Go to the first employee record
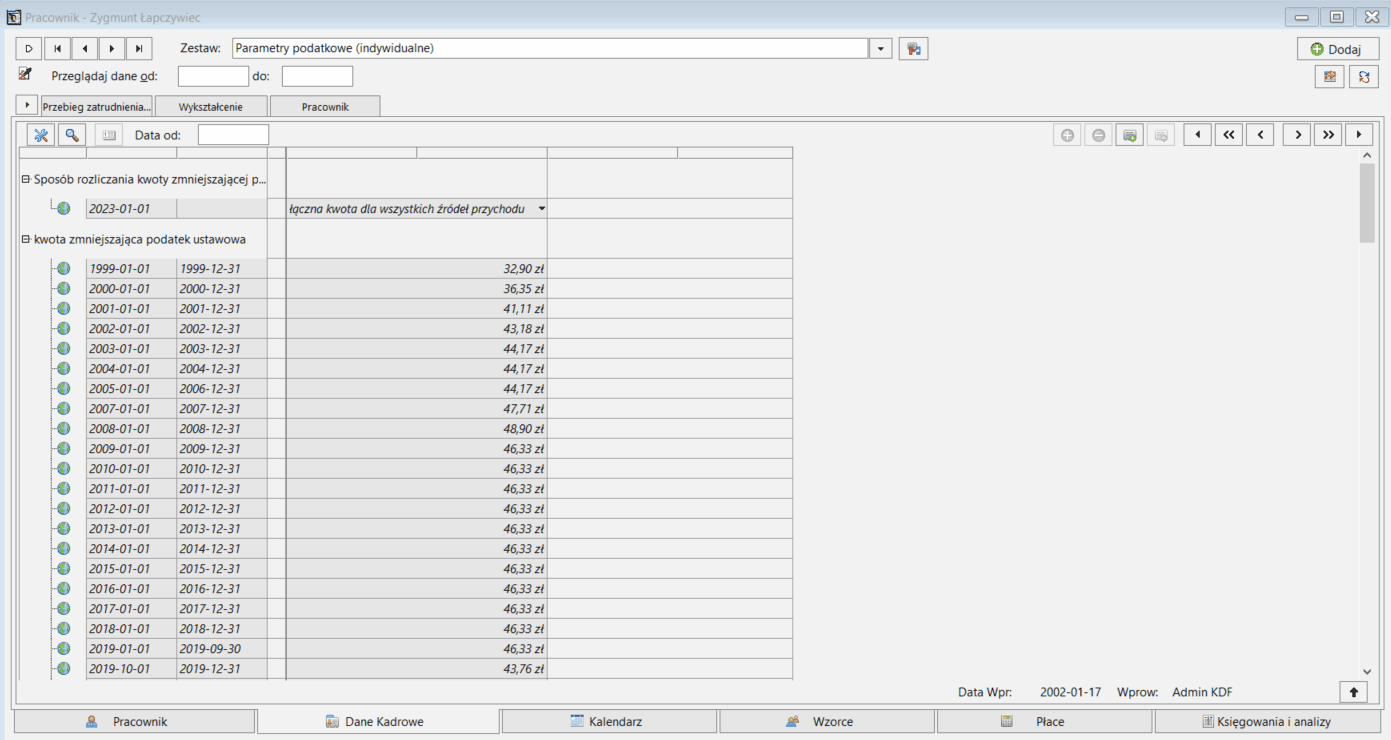This screenshot has width=1391, height=740. 57,48
